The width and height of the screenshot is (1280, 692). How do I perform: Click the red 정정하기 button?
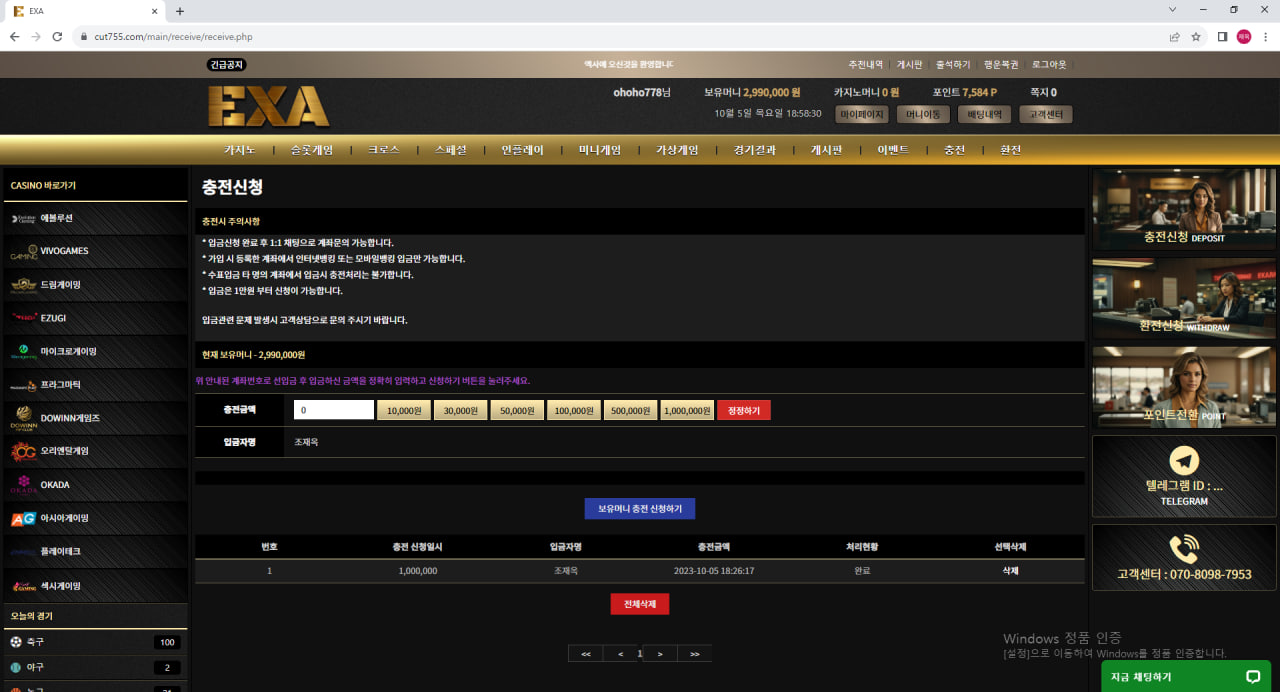pos(744,410)
